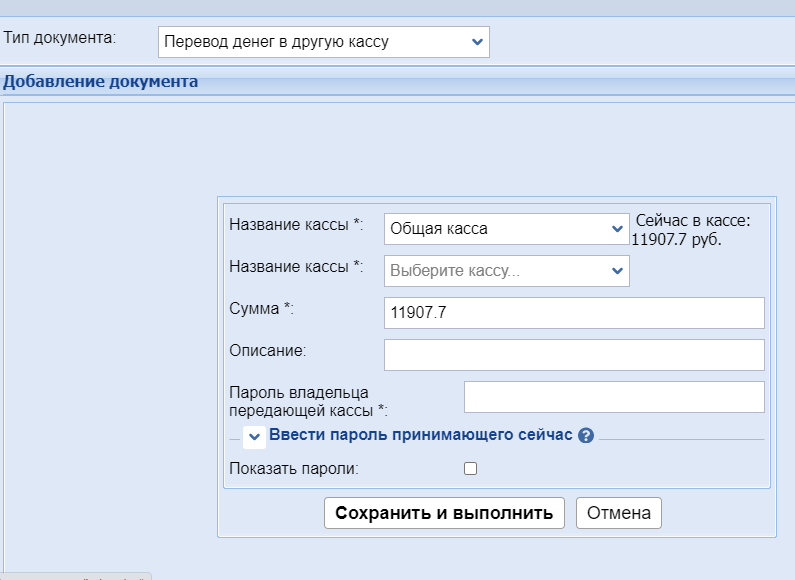Screen dimensions: 795x580
Task: Click the owner password input field
Action: [x=613, y=397]
